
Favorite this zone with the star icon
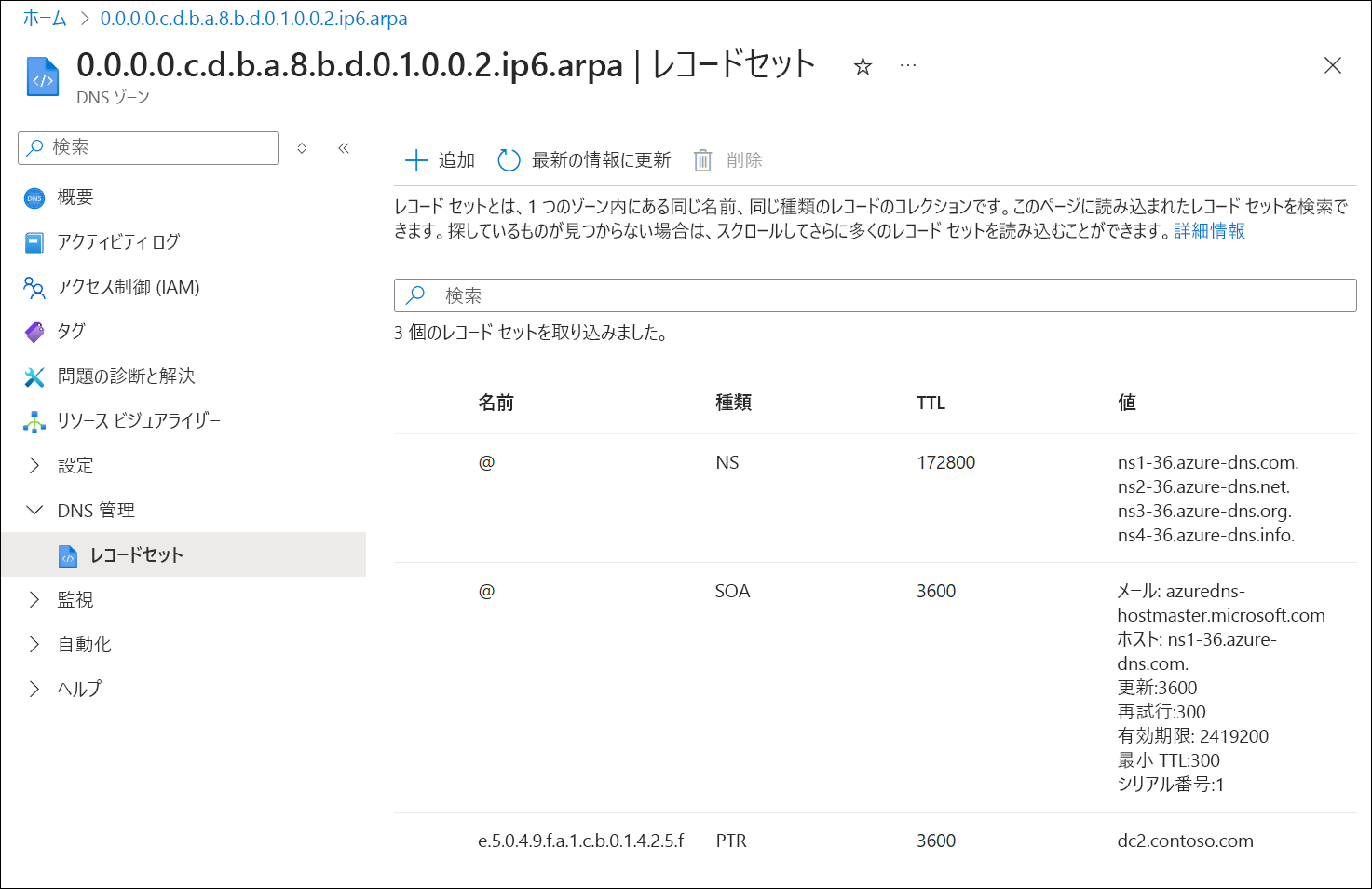863,66
